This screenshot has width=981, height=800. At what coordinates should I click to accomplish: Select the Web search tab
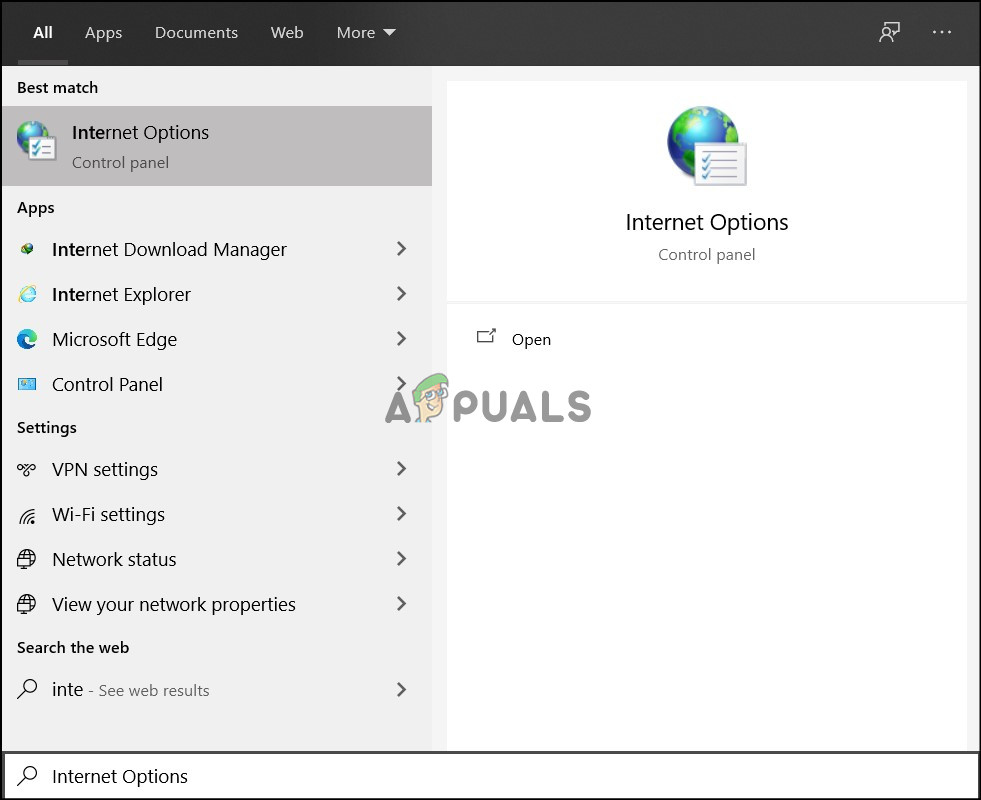(287, 32)
